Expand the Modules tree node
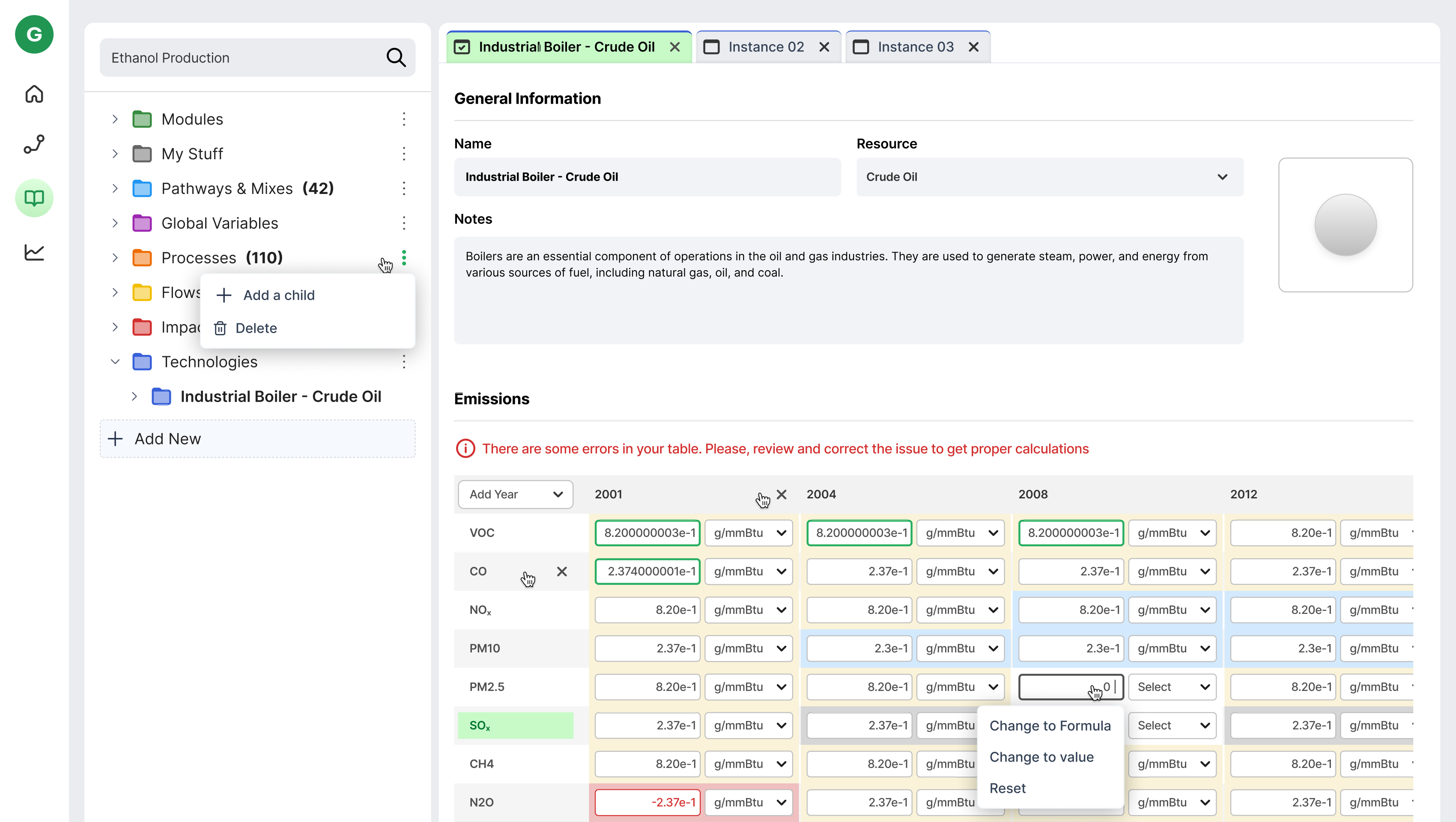The image size is (1456, 822). 115,119
